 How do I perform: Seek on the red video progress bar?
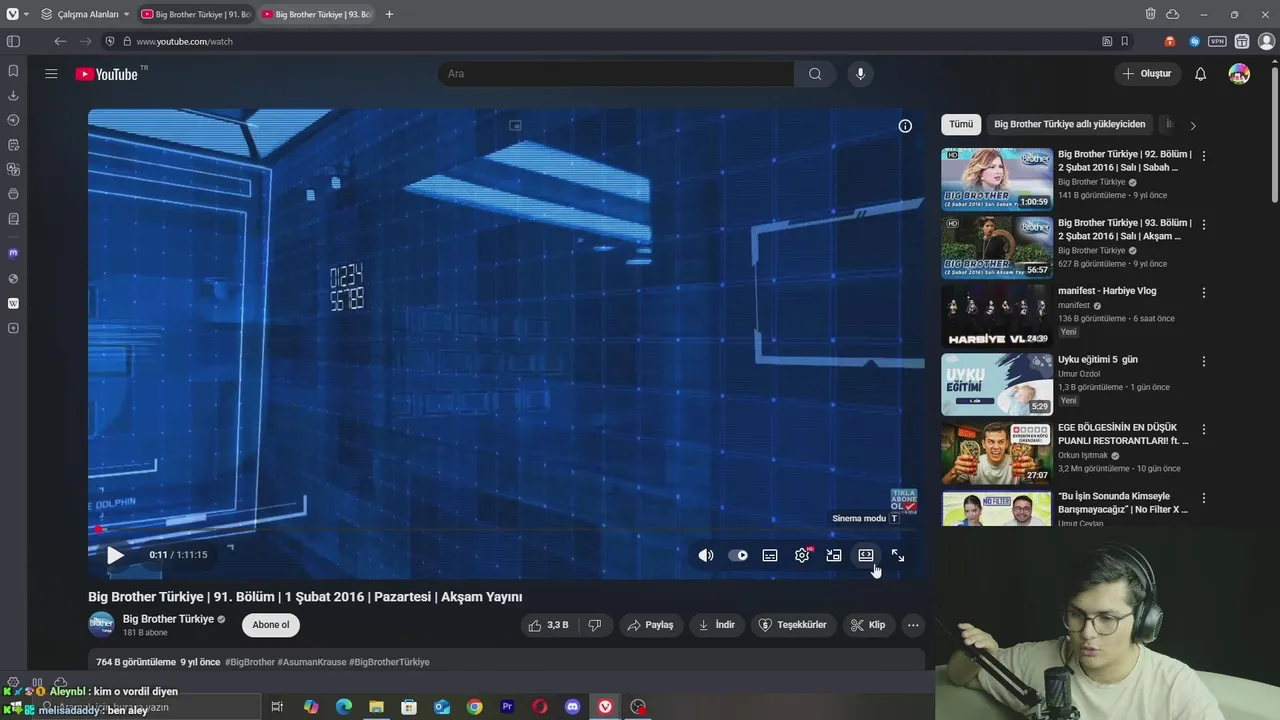pos(506,530)
